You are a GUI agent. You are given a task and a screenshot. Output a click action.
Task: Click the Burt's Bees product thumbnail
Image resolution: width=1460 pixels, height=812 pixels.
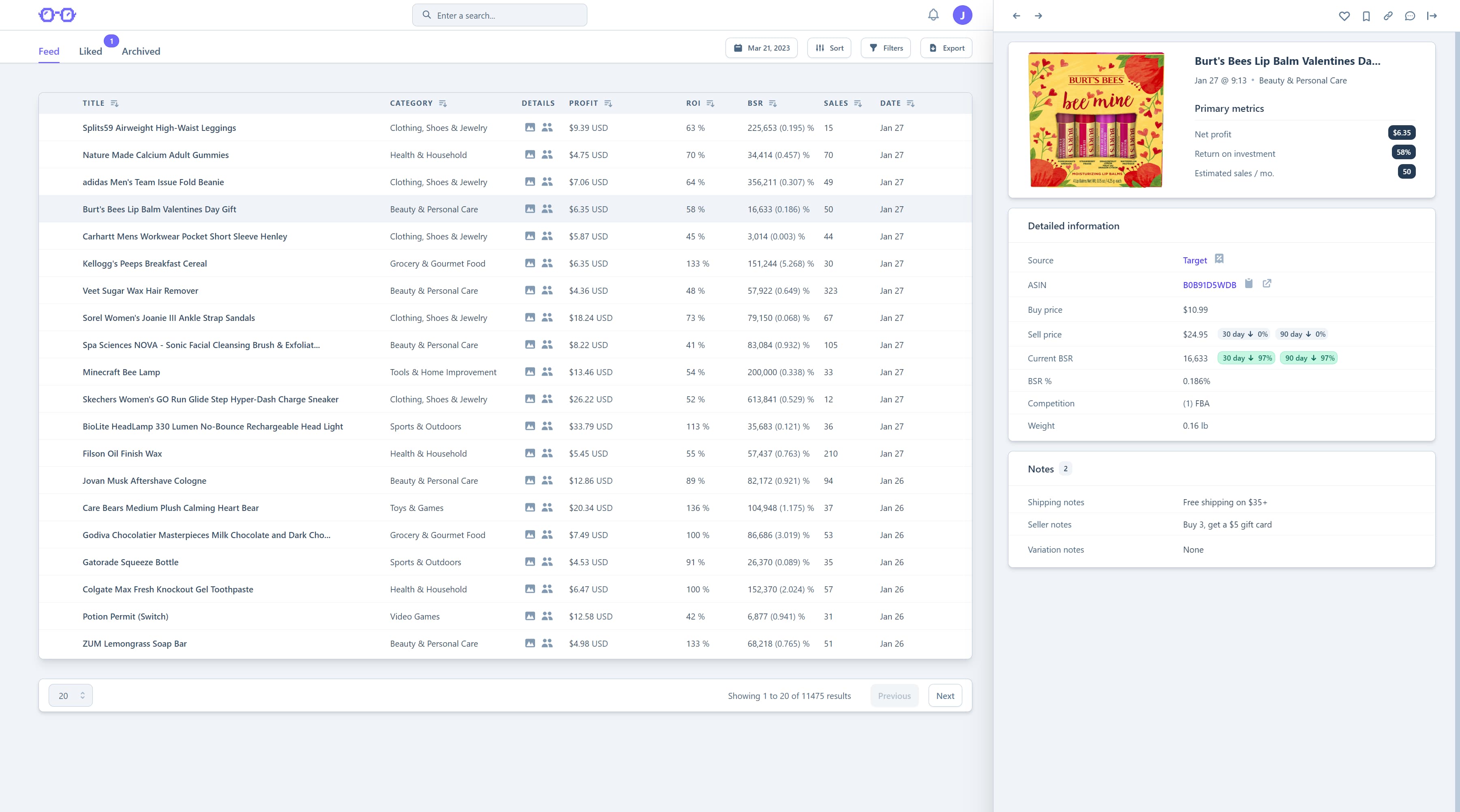(x=1096, y=120)
